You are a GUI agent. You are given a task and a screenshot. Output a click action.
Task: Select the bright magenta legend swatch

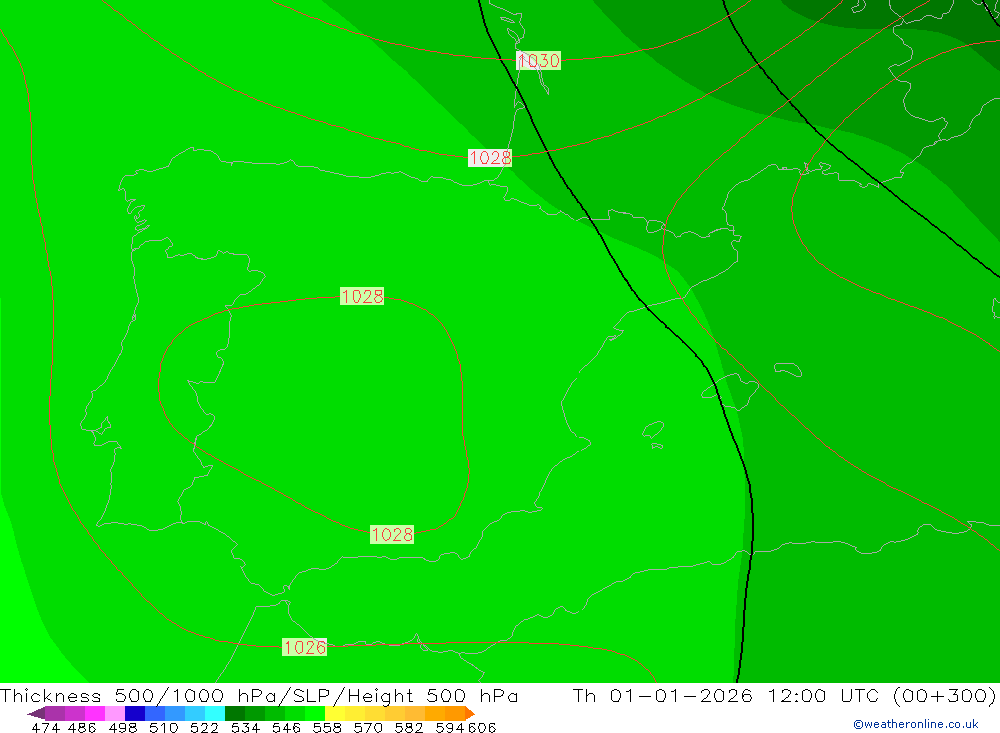95,713
